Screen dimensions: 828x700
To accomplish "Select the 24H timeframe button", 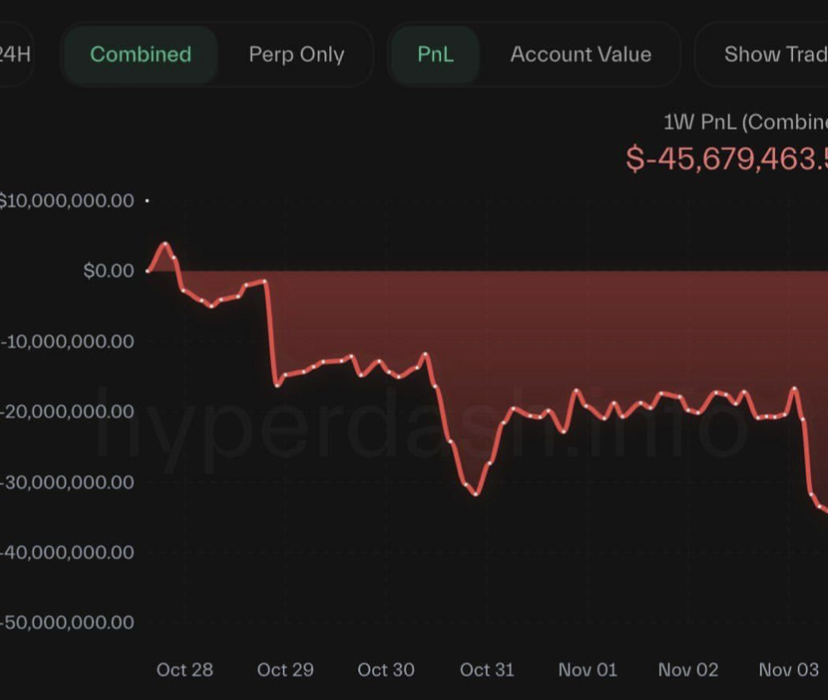I will click(x=14, y=54).
